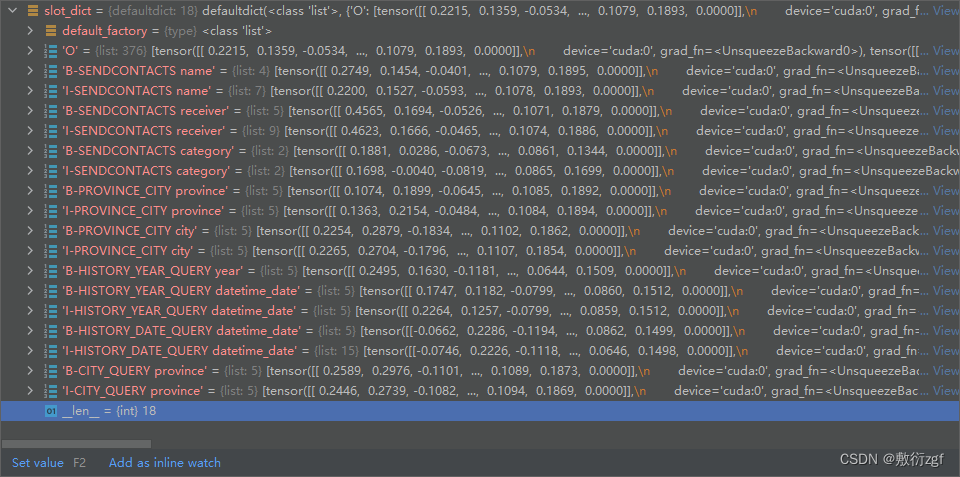Click Add as inline watch

pyautogui.click(x=165, y=463)
